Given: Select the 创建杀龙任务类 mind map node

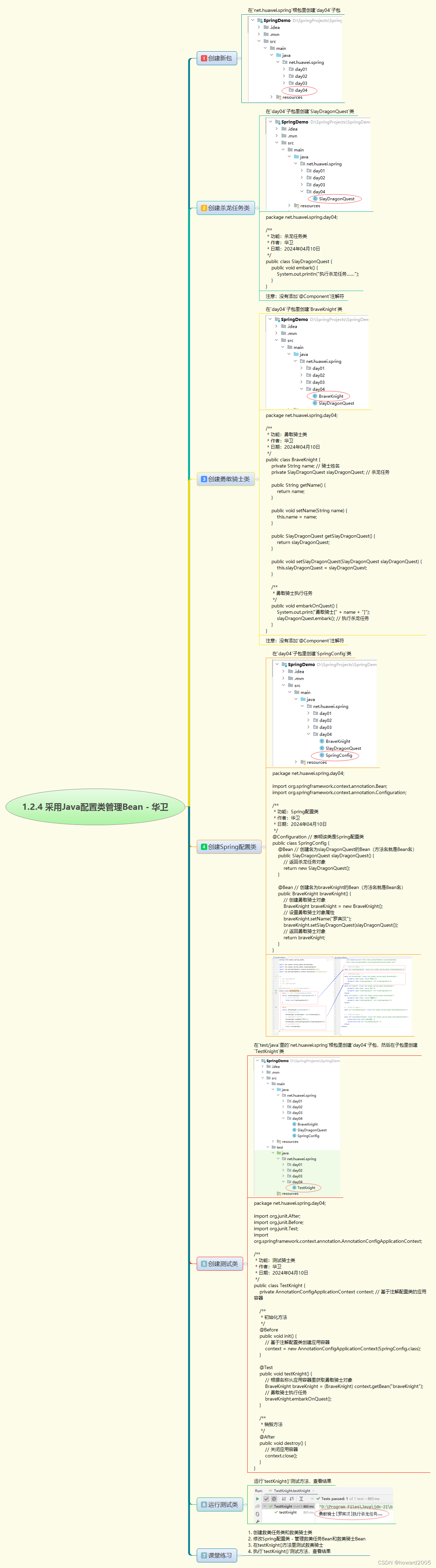Looking at the screenshot, I should [226, 208].
